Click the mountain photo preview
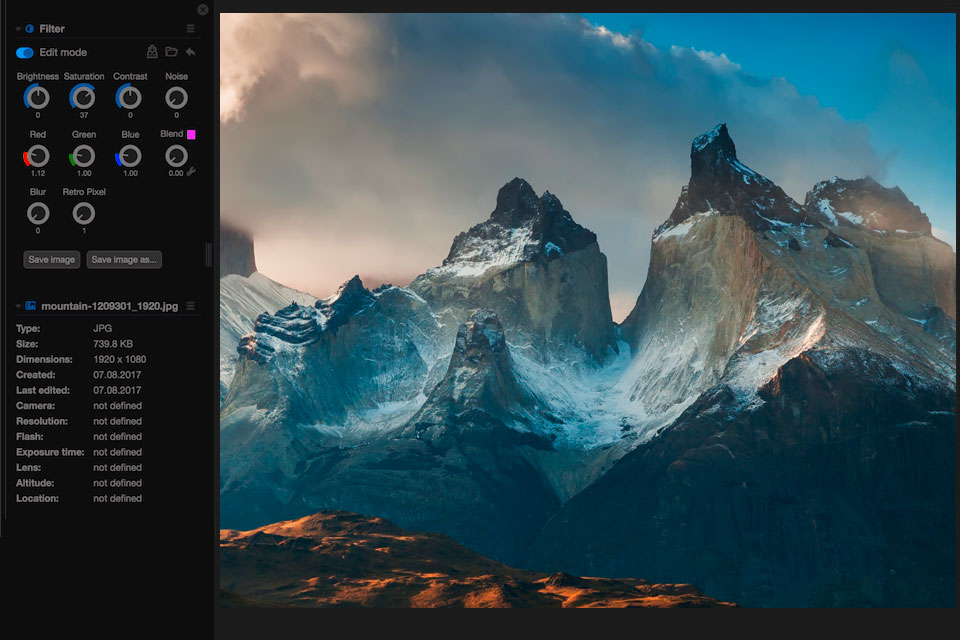The width and height of the screenshot is (960, 640). (588, 311)
